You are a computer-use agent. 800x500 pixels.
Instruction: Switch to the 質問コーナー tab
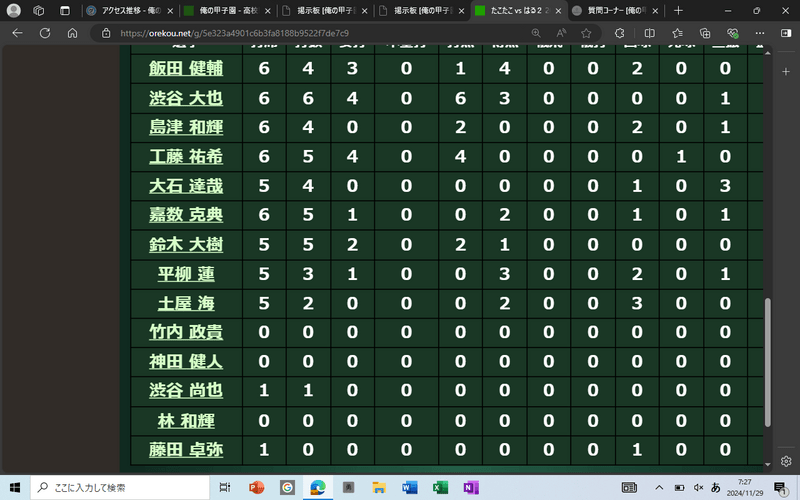coord(610,10)
